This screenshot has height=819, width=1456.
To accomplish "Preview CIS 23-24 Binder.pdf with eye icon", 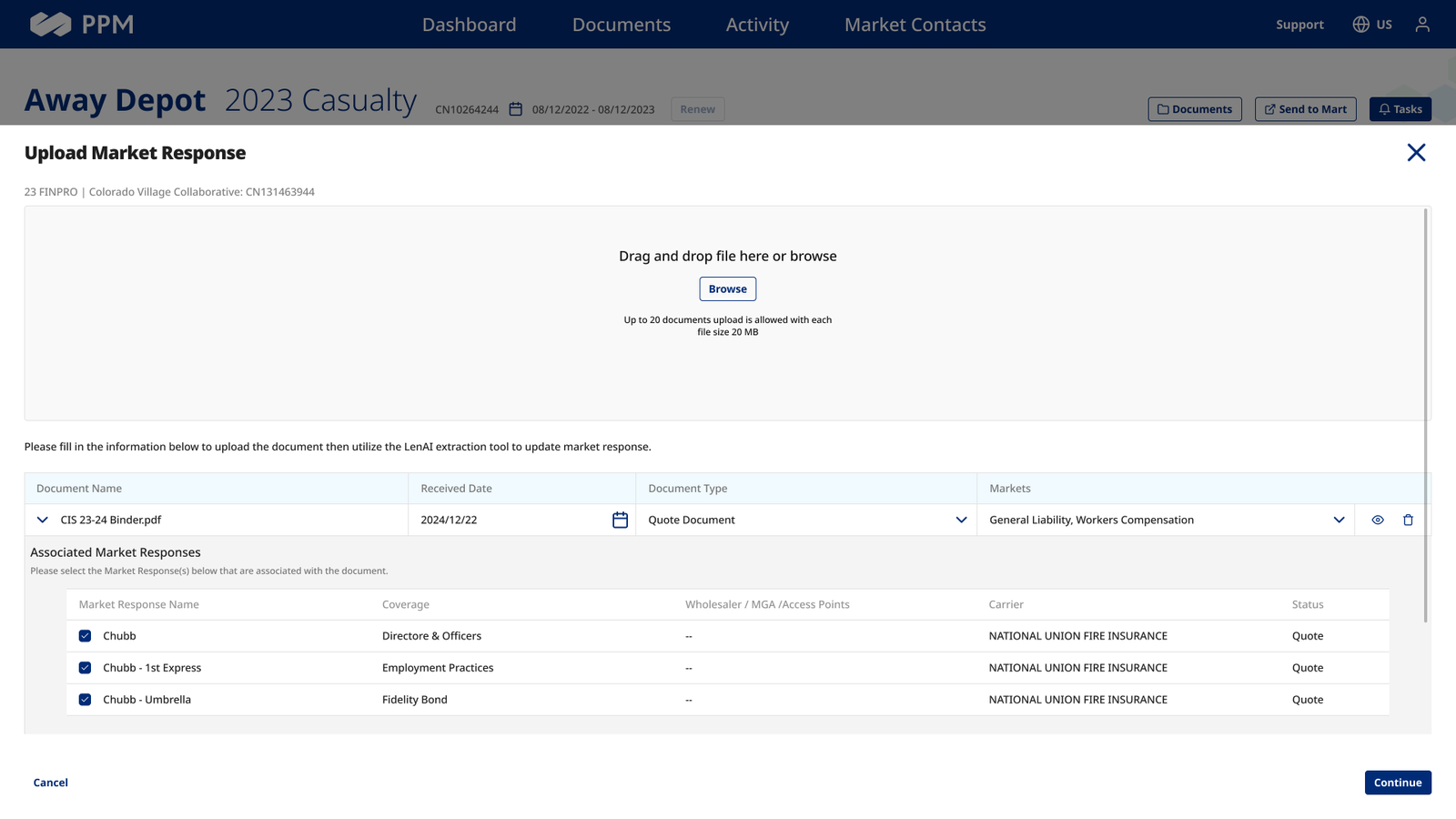I will [1378, 520].
